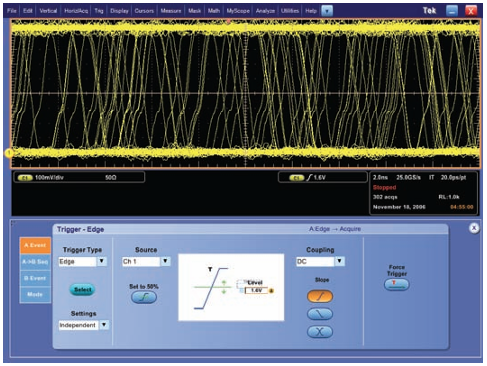Click the Select trigger type button

tap(82, 290)
